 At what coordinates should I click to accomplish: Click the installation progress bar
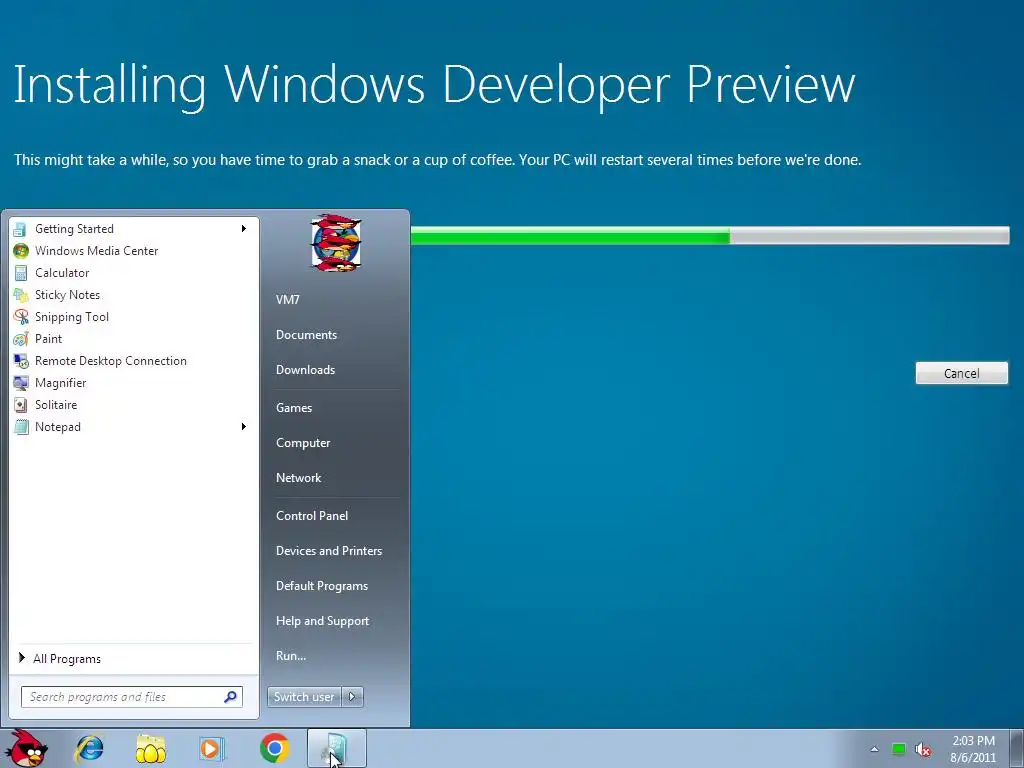pos(710,235)
